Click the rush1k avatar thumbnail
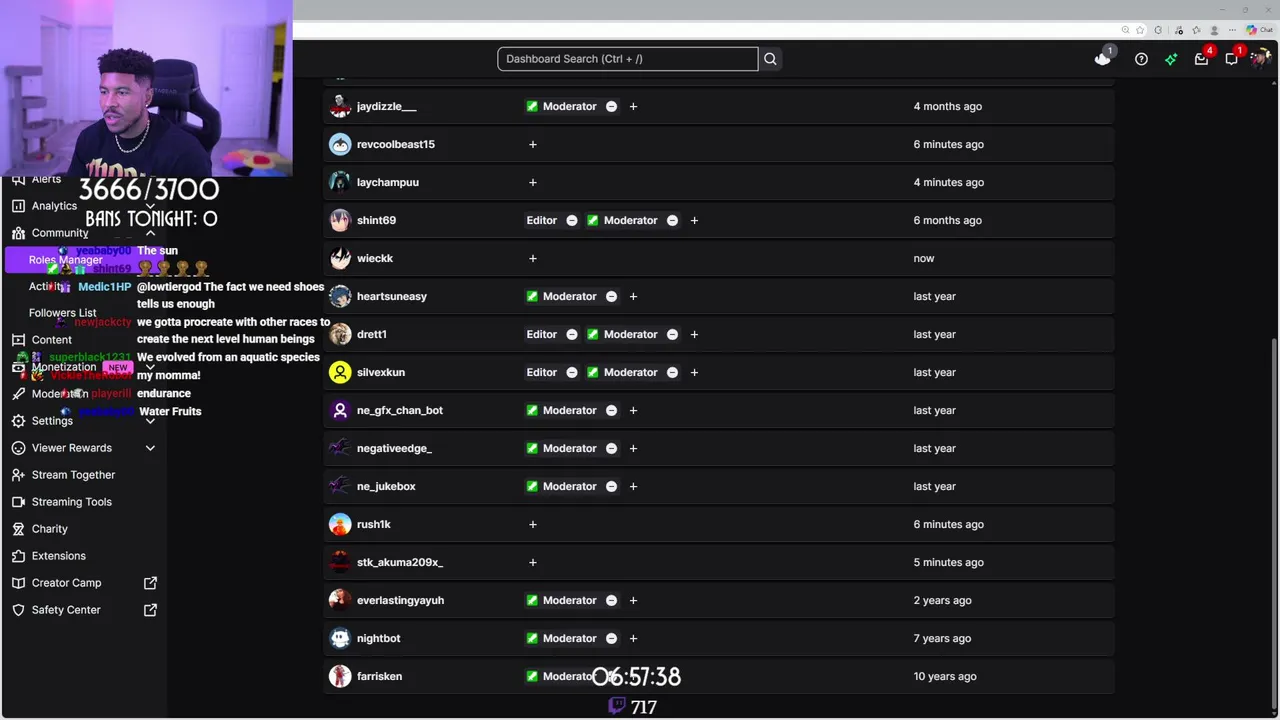Image resolution: width=1280 pixels, height=720 pixels. coord(340,524)
